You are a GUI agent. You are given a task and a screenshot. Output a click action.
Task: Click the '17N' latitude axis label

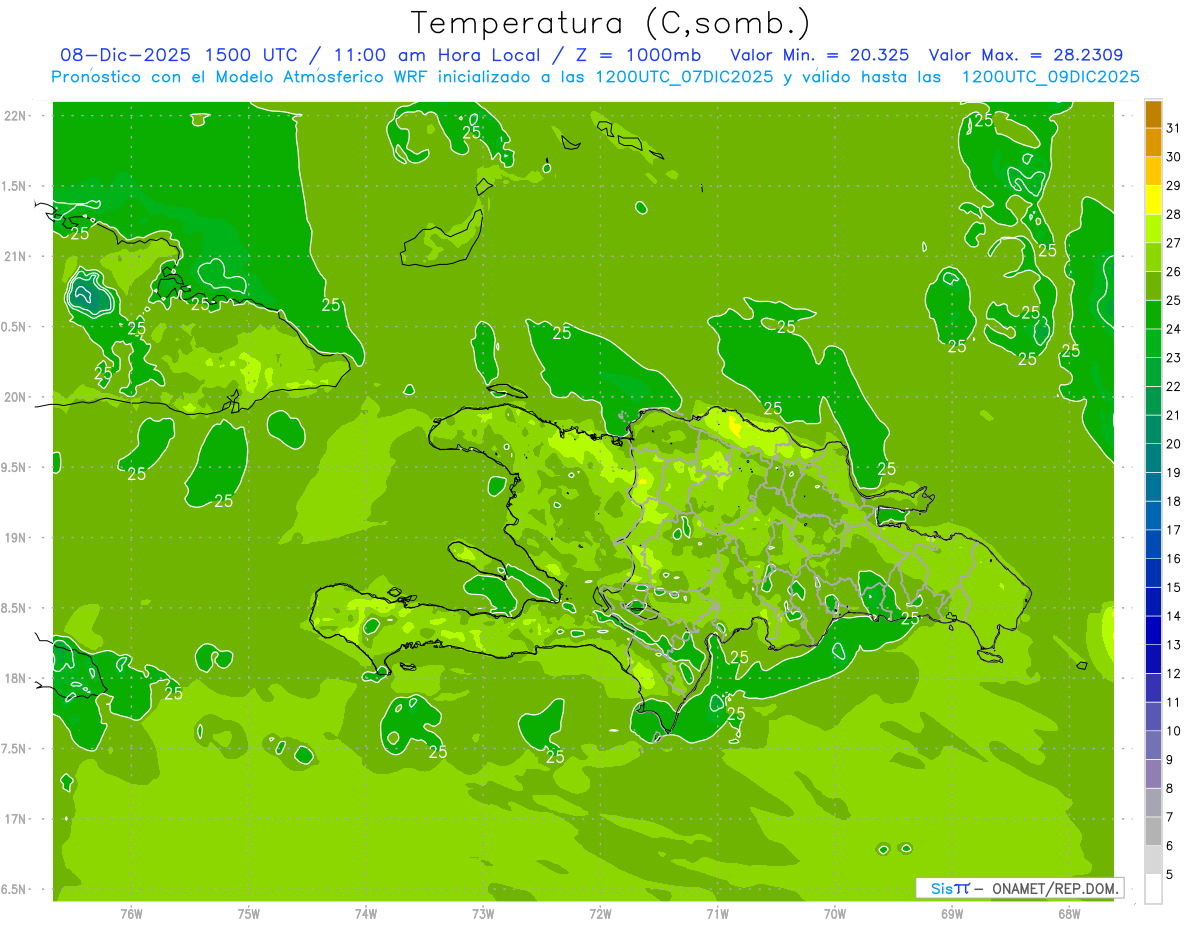click(x=17, y=819)
